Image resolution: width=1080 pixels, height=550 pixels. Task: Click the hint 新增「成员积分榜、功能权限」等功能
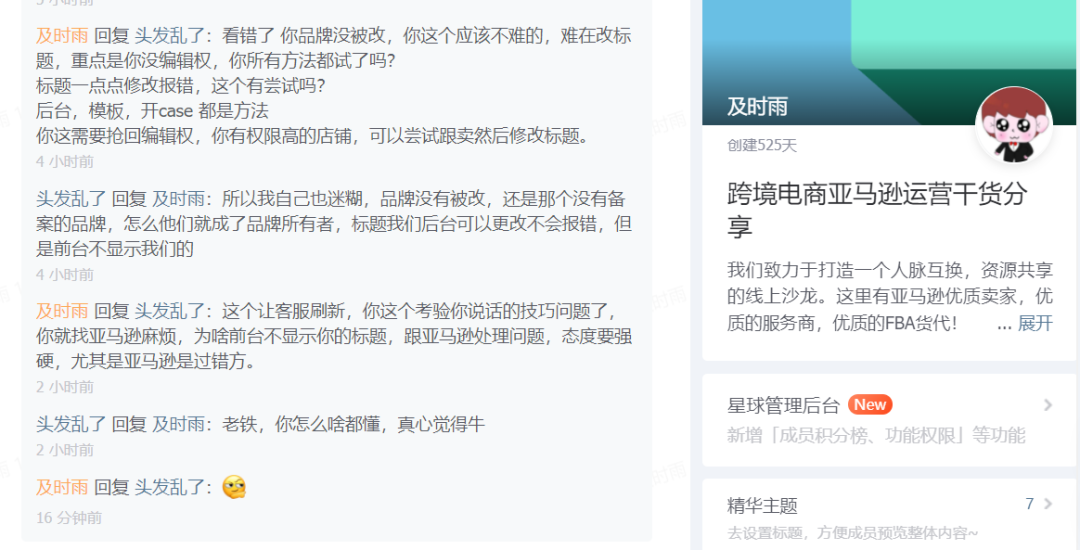click(x=876, y=435)
